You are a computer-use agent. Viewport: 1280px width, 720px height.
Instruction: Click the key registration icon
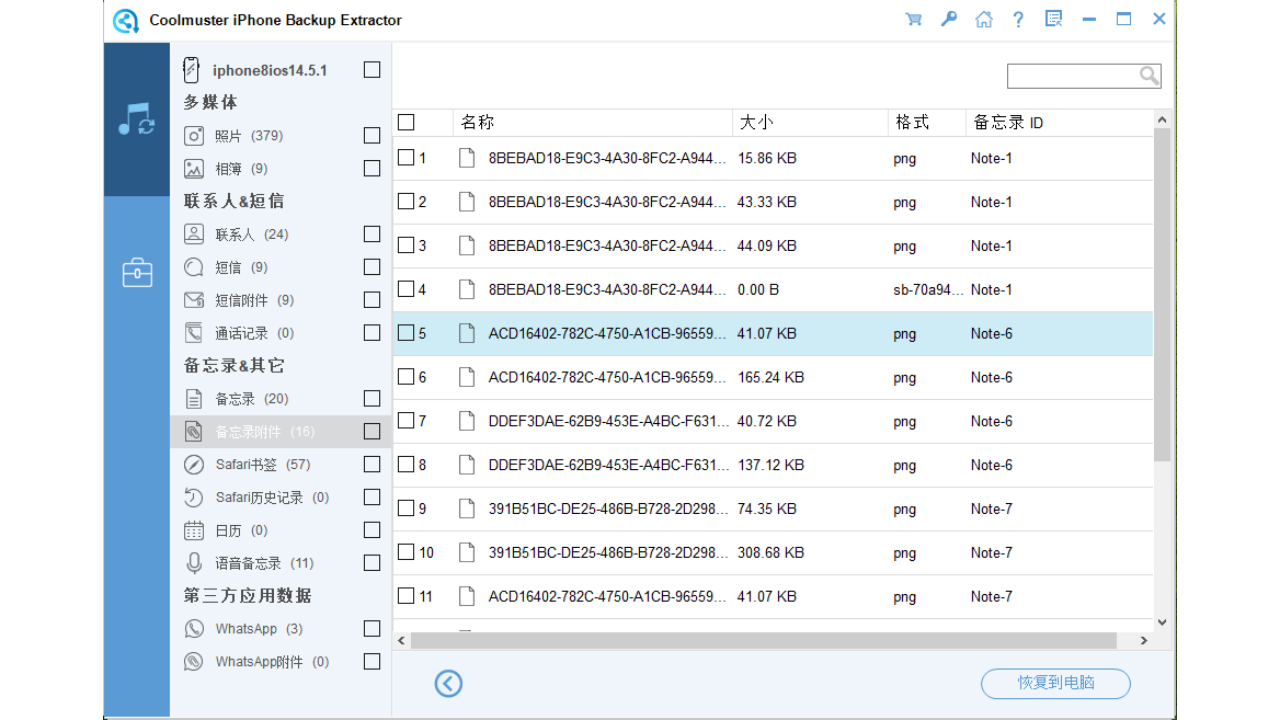pyautogui.click(x=948, y=18)
